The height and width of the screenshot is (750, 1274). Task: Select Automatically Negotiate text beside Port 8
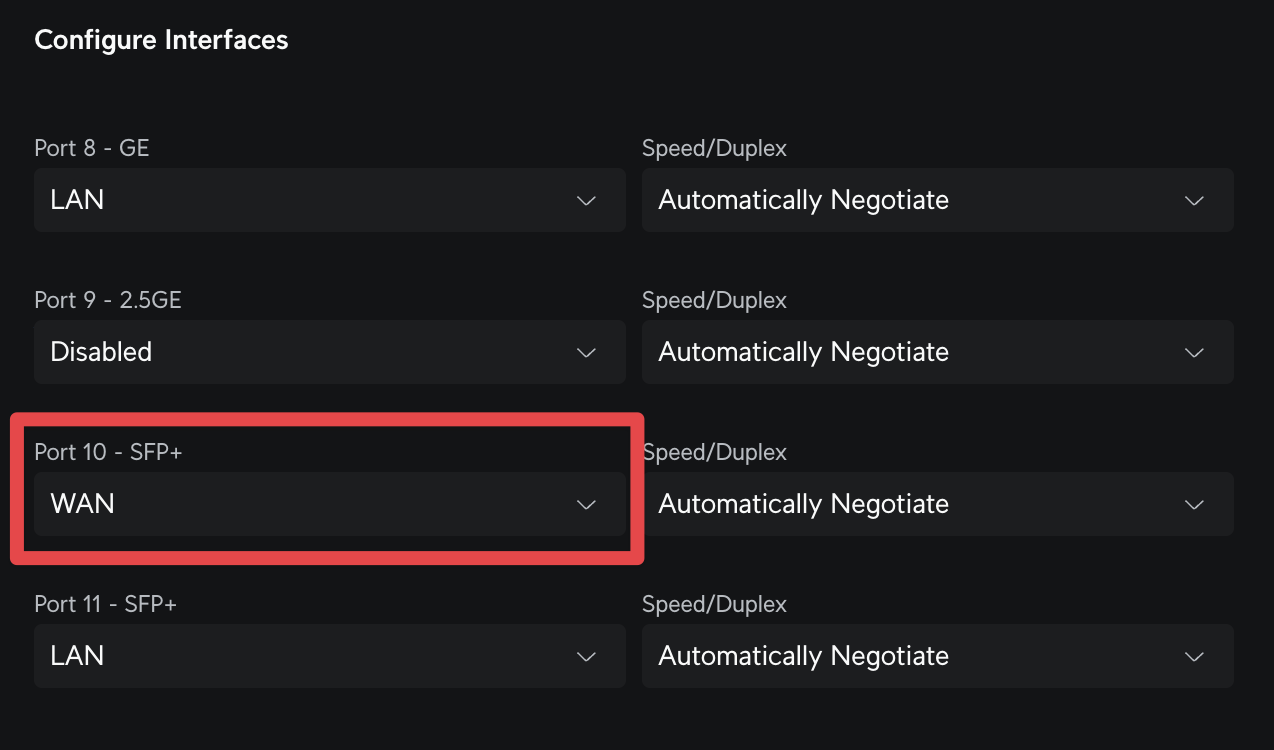803,200
